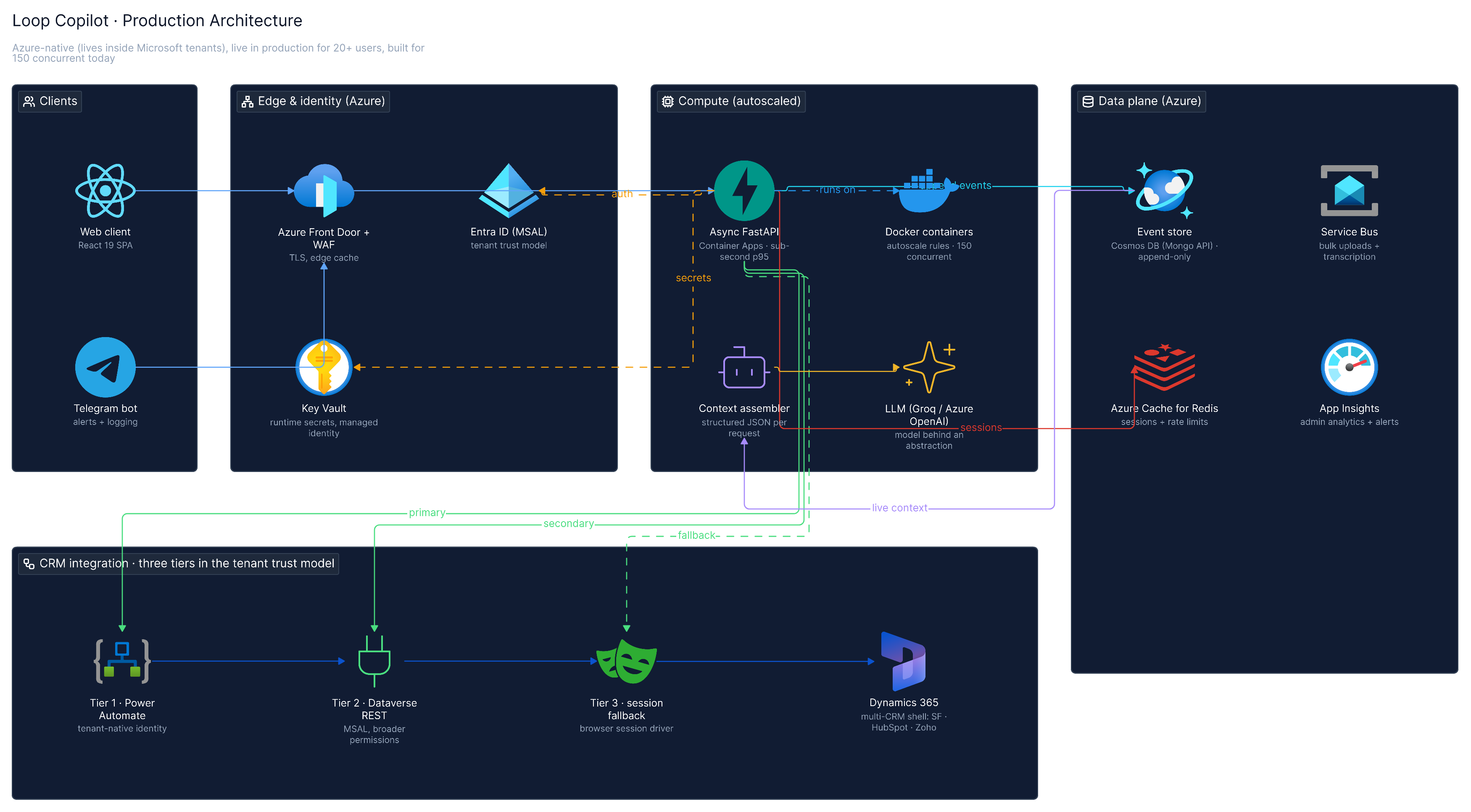Click the CPU chip icon in Compute header
This screenshot has width=1471, height=812.
[x=667, y=102]
